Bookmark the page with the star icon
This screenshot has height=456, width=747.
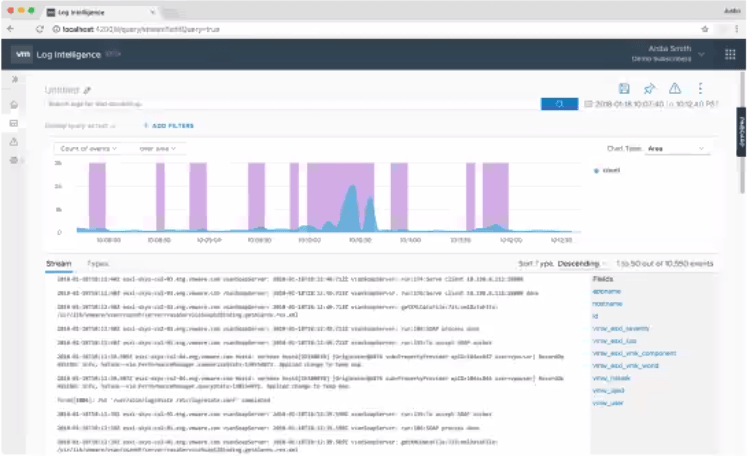[x=705, y=29]
